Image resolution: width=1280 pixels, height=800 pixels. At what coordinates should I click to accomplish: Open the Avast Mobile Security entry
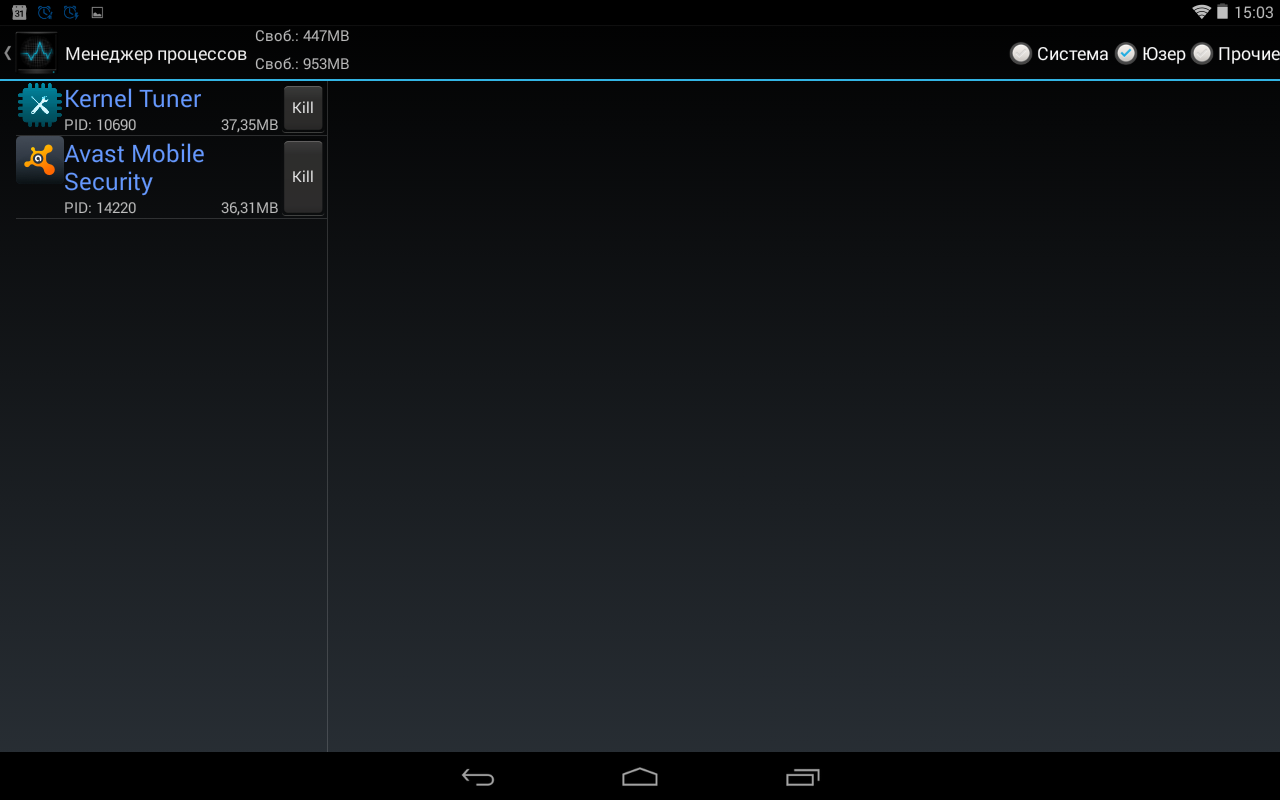coord(171,177)
